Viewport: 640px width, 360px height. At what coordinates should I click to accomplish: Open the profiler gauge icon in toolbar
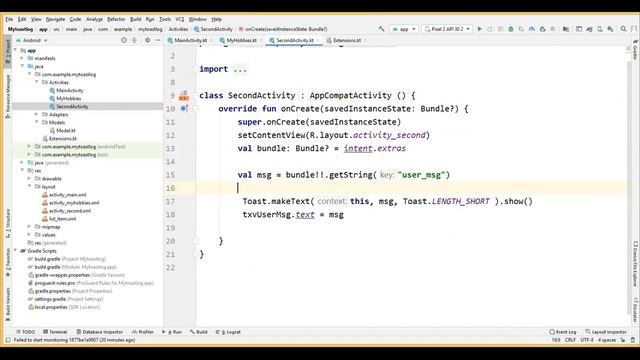[x=531, y=29]
